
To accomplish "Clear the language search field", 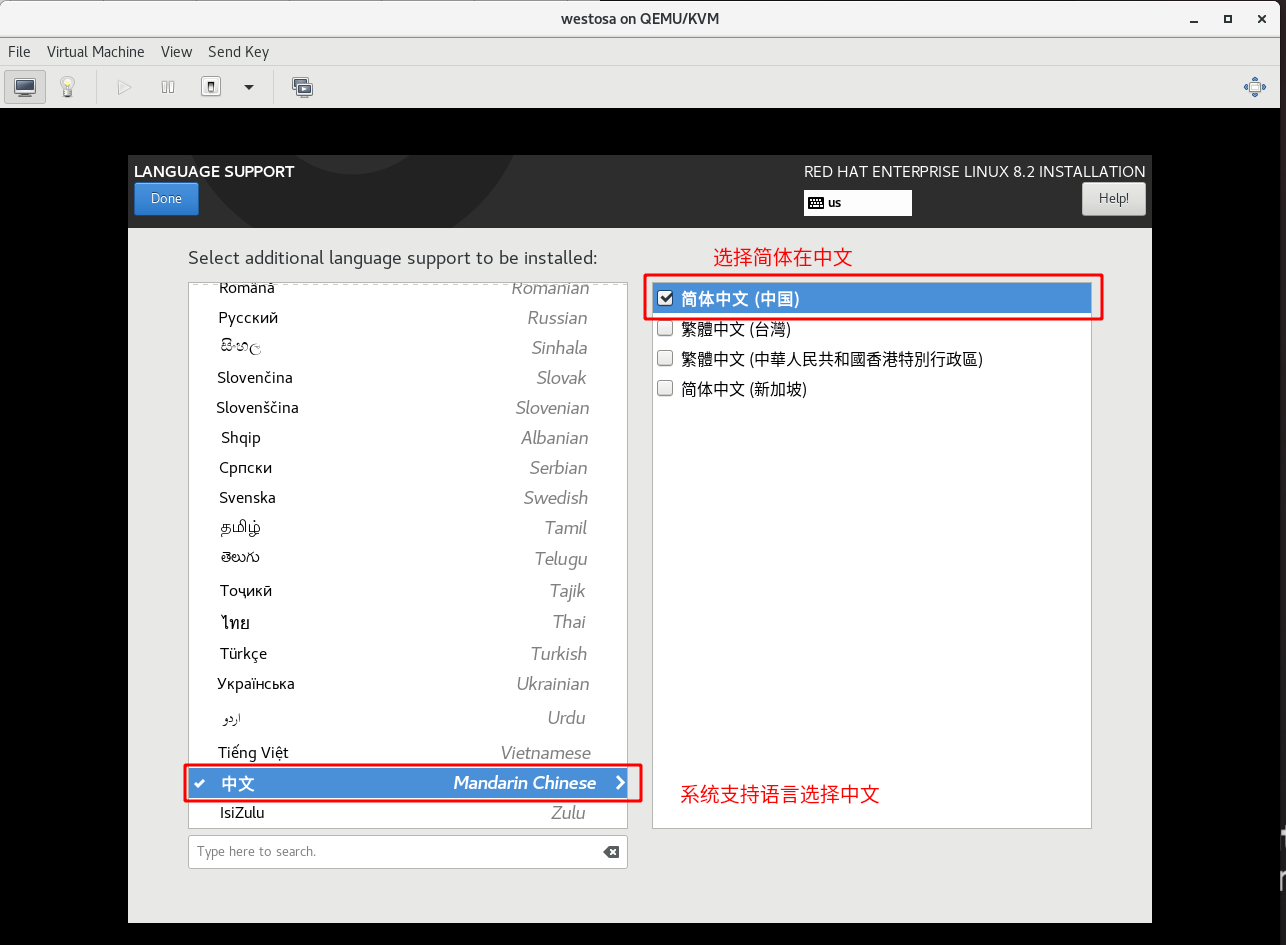I will pyautogui.click(x=611, y=852).
